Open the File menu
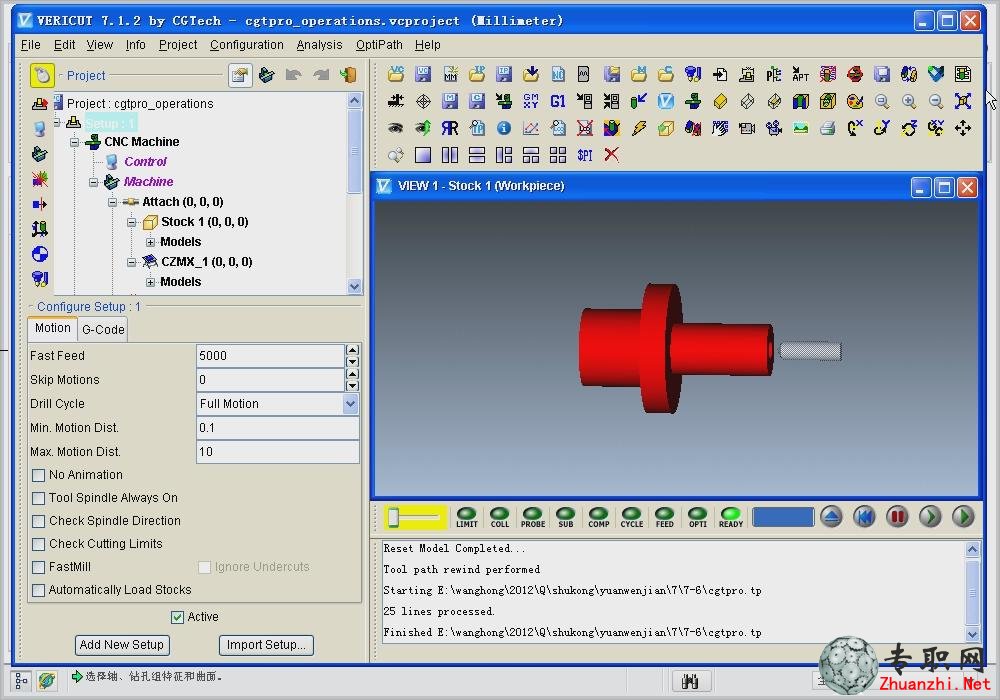 pos(31,45)
